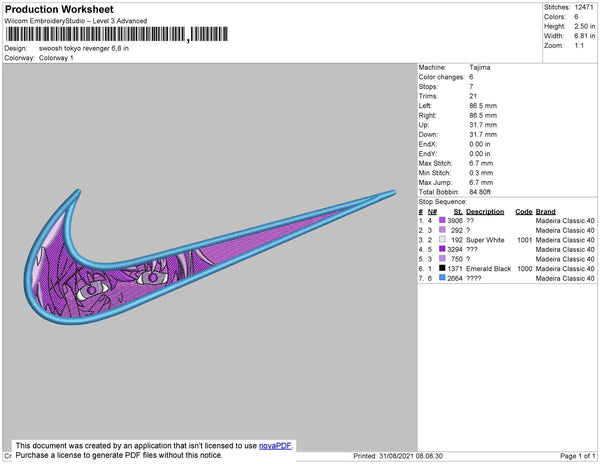
Task: Open the novaPDF link in the notice
Action: pos(275,446)
